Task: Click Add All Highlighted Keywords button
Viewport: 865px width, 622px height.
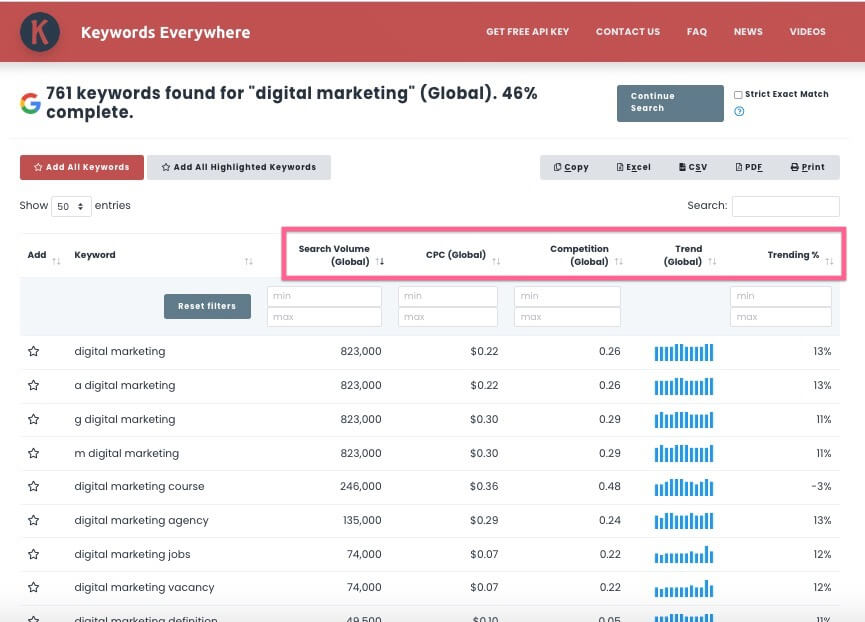Action: pos(239,167)
